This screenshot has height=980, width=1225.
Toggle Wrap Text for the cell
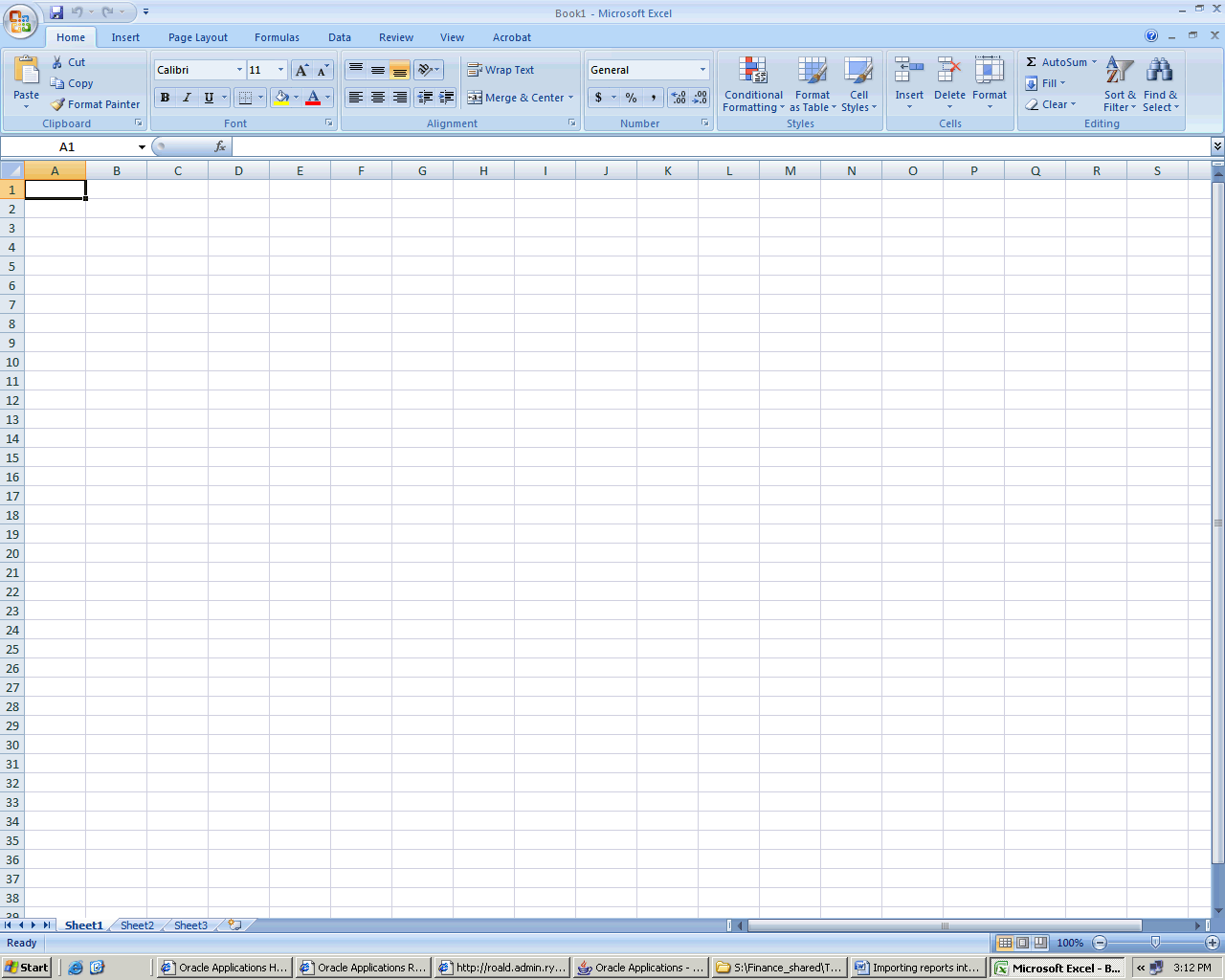coord(501,70)
